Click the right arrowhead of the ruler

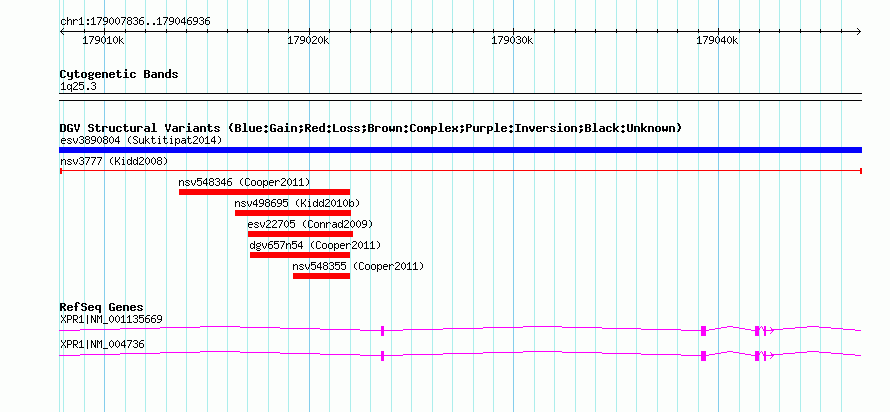click(859, 32)
